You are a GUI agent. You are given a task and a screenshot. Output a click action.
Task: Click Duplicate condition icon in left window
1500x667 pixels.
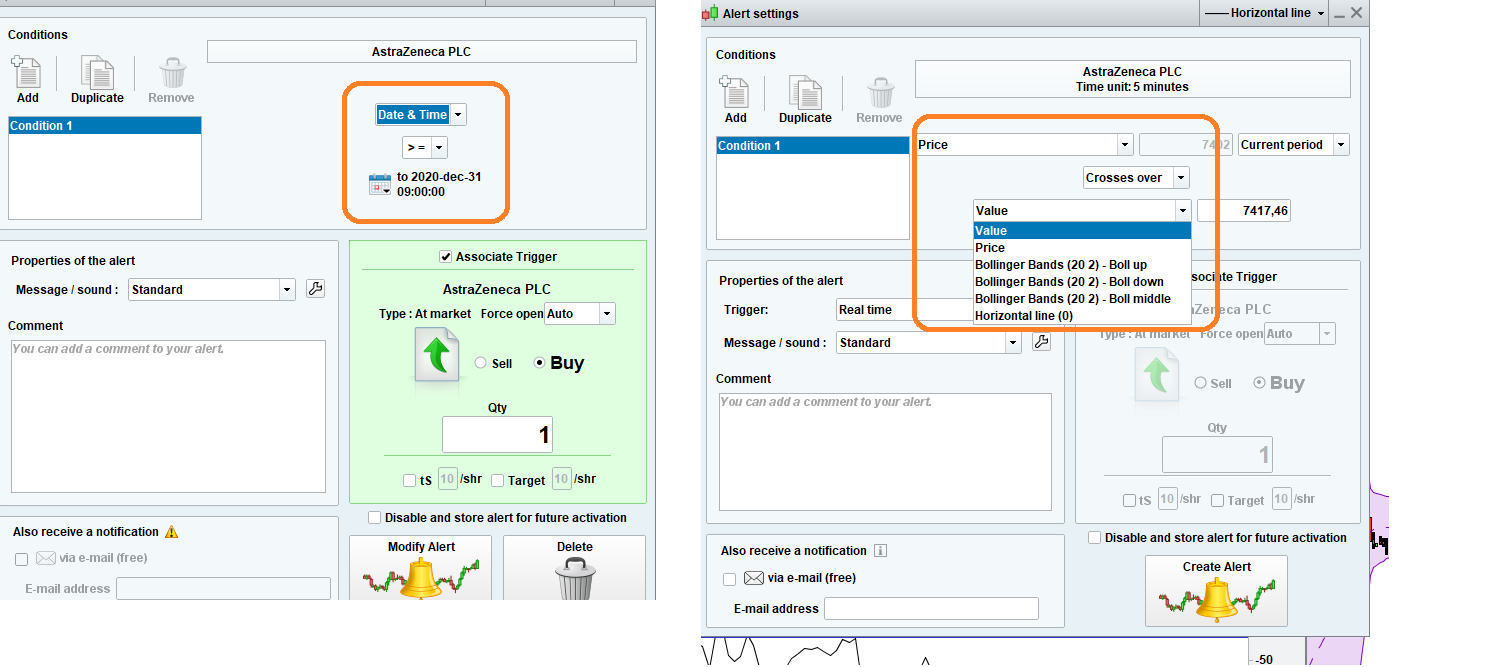click(x=97, y=73)
